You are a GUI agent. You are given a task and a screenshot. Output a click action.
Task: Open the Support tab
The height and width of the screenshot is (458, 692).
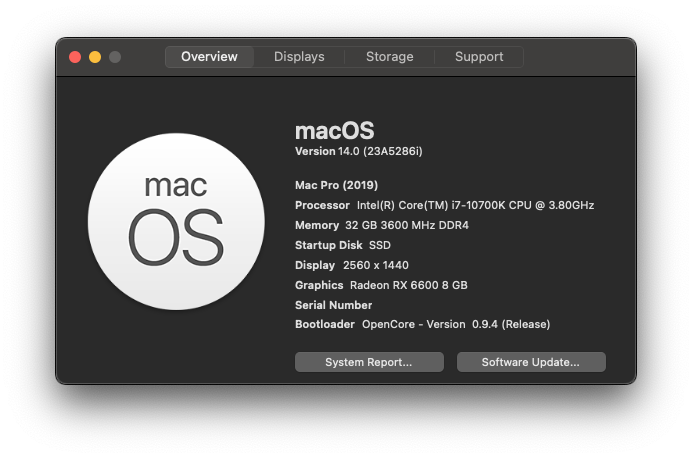[479, 57]
